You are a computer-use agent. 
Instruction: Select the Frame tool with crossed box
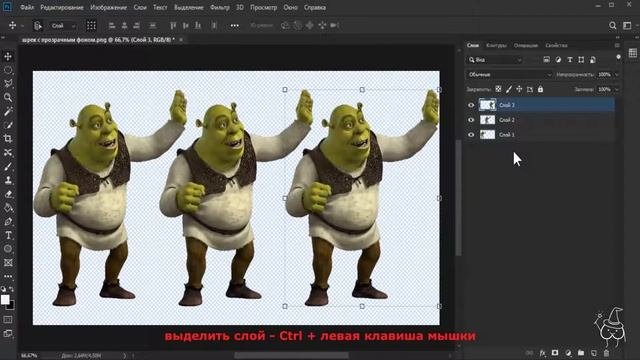(x=8, y=262)
